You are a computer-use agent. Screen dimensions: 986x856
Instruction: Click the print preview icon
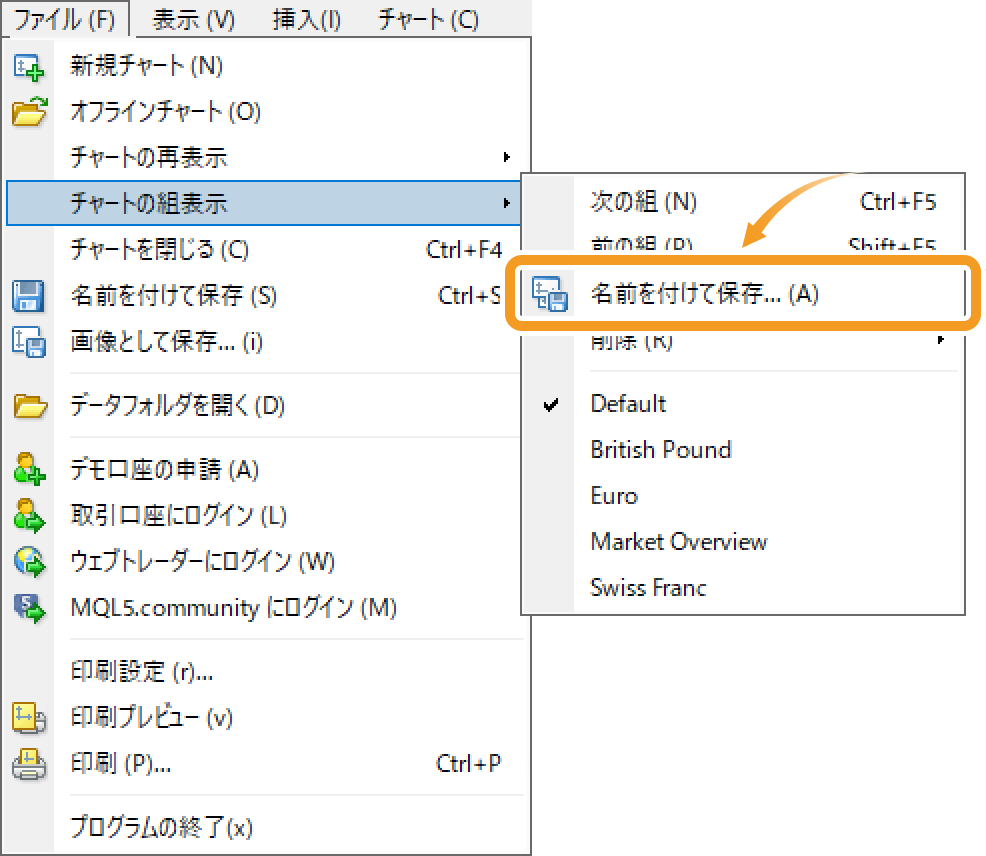(x=29, y=718)
